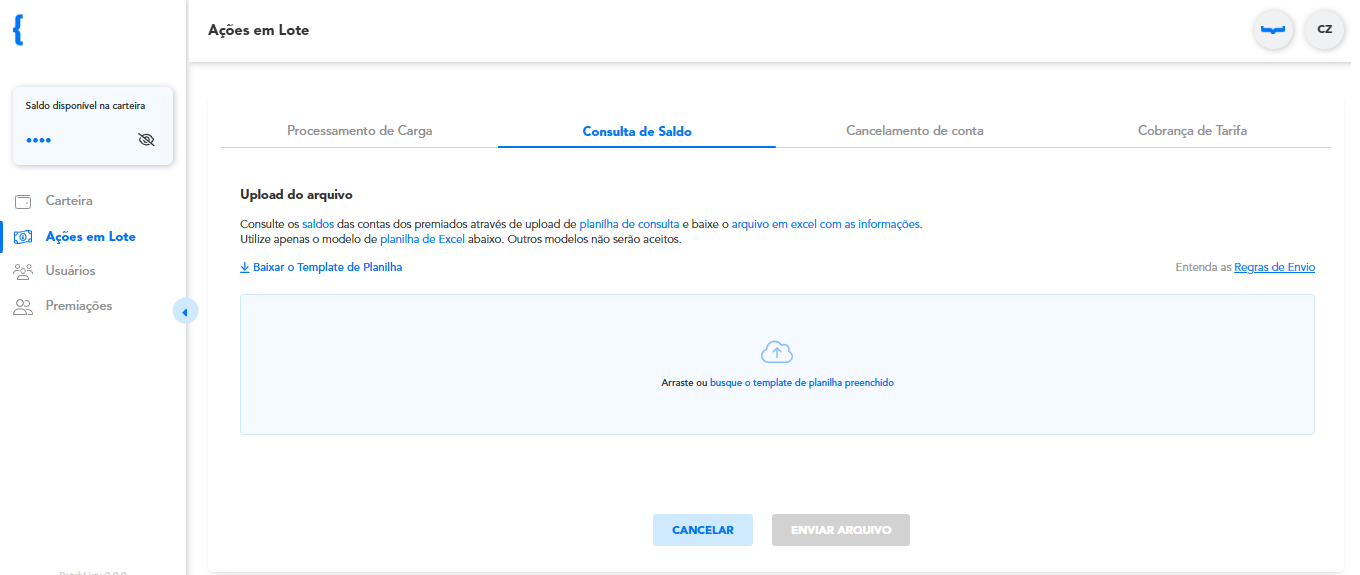Click the cloud upload icon
The width and height of the screenshot is (1360, 575).
point(777,352)
